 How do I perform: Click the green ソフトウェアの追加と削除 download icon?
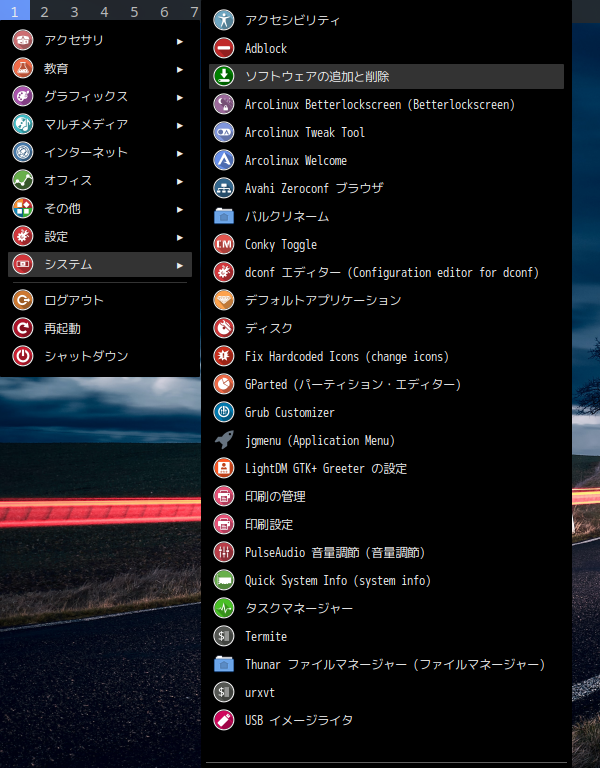point(224,76)
